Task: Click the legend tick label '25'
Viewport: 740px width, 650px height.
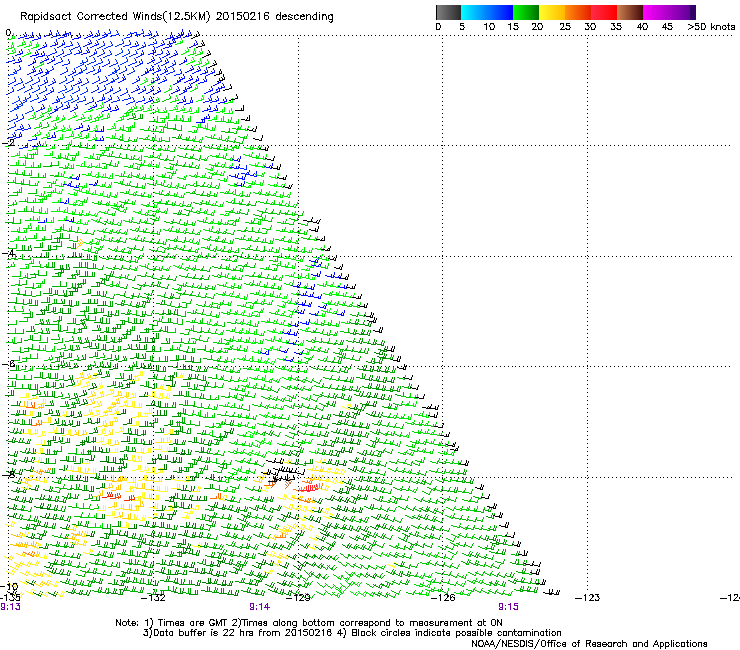Action: coord(565,27)
